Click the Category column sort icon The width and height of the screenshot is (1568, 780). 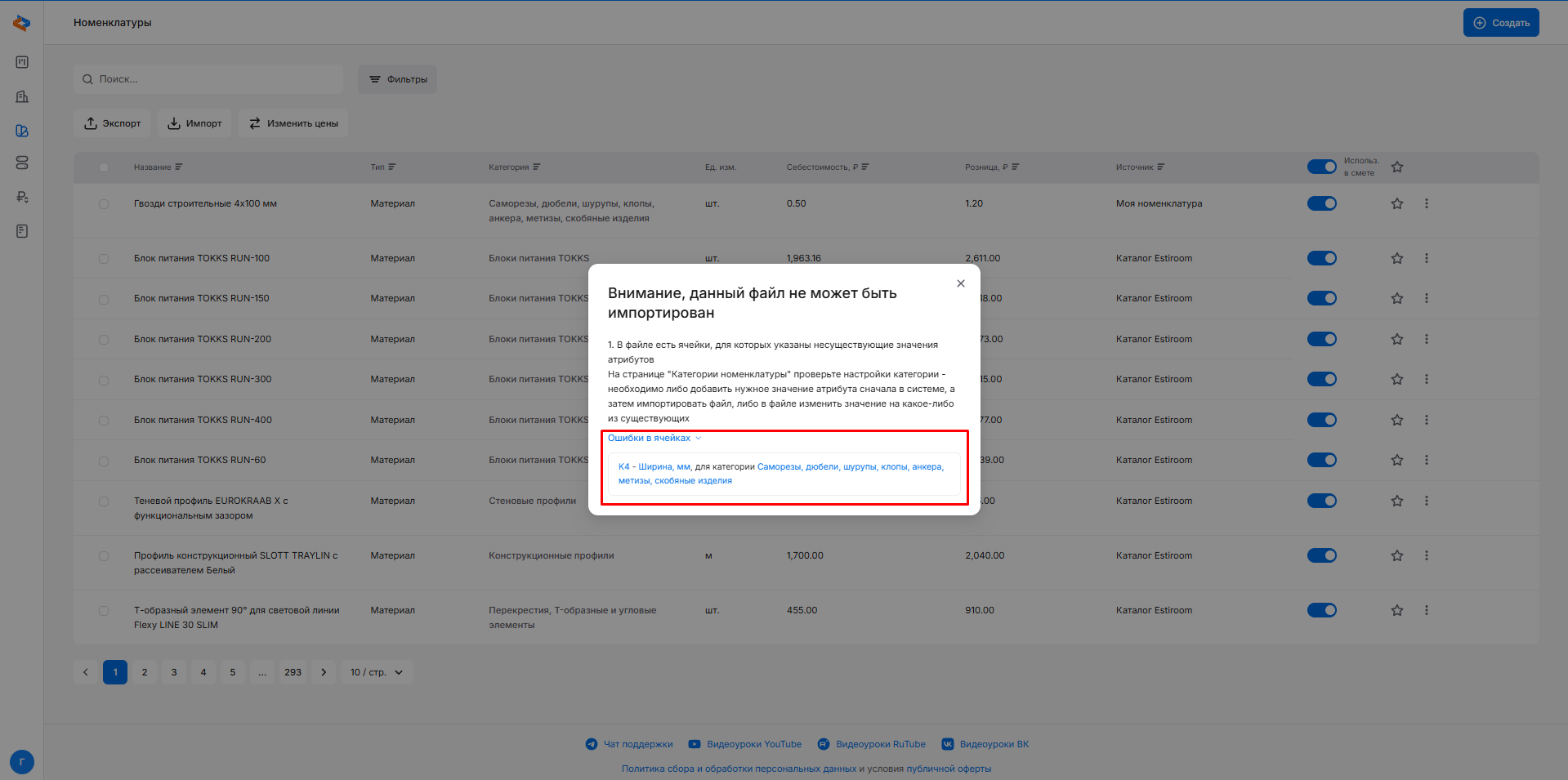pos(537,167)
